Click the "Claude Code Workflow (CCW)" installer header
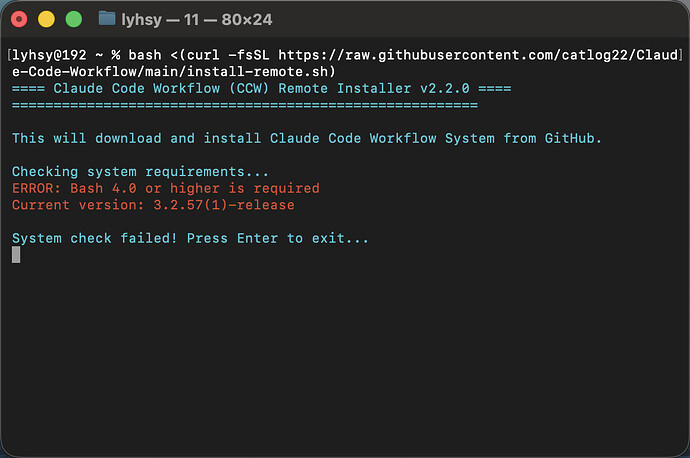 (161, 88)
